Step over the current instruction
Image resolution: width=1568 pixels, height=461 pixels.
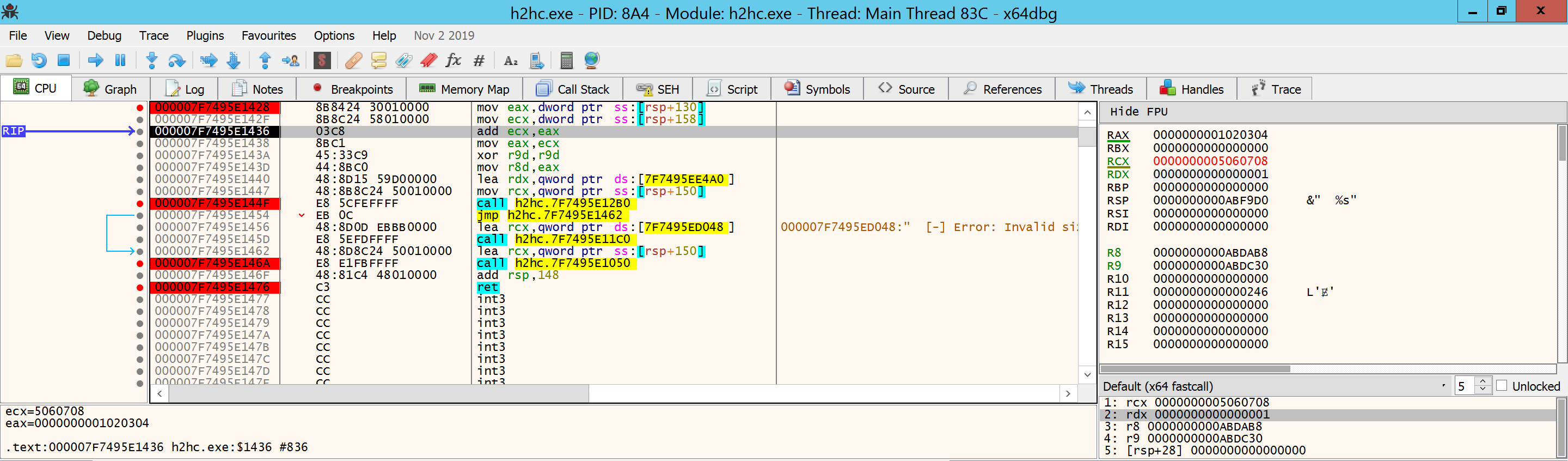pos(176,60)
